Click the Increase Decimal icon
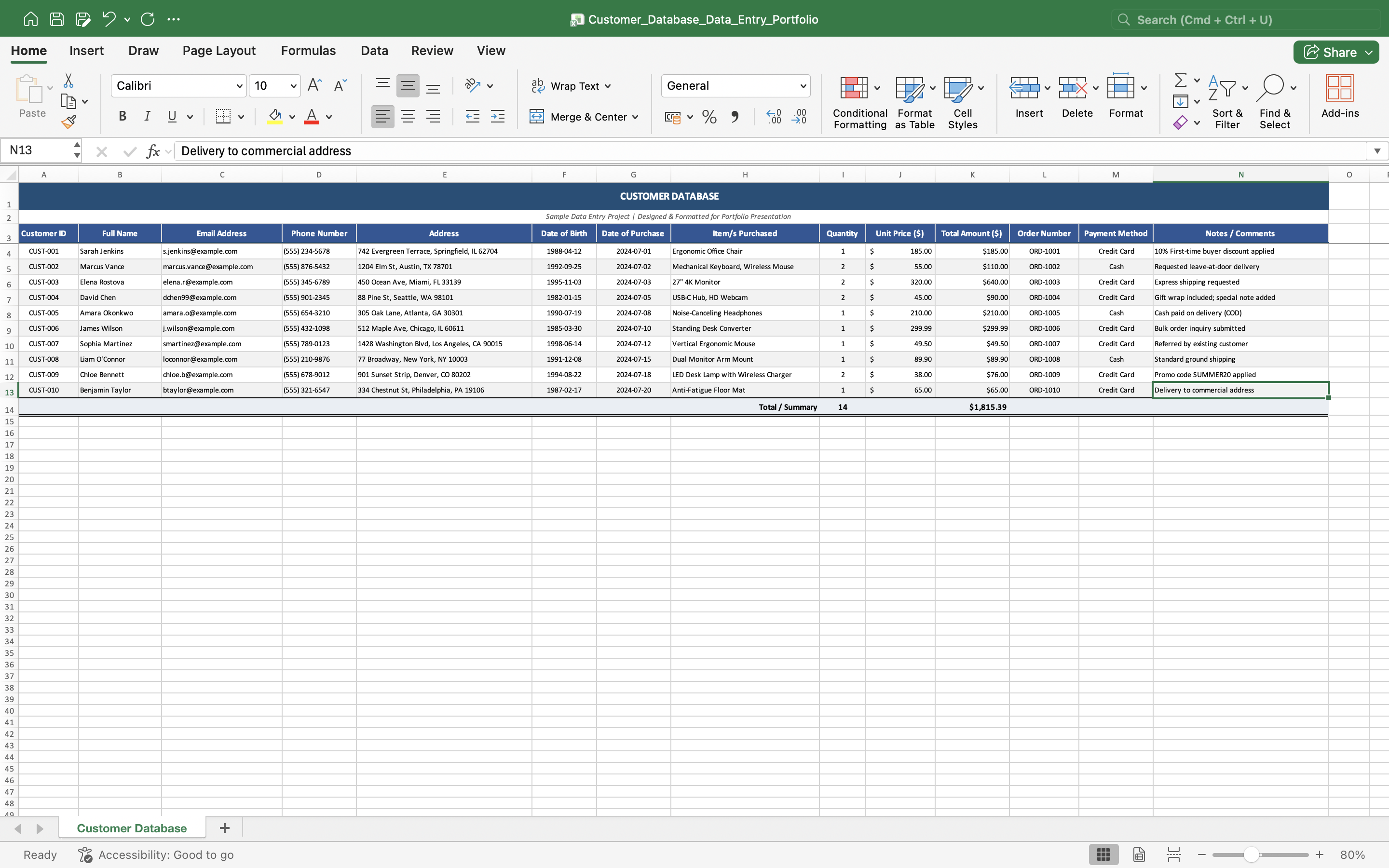The height and width of the screenshot is (868, 1389). [x=774, y=117]
